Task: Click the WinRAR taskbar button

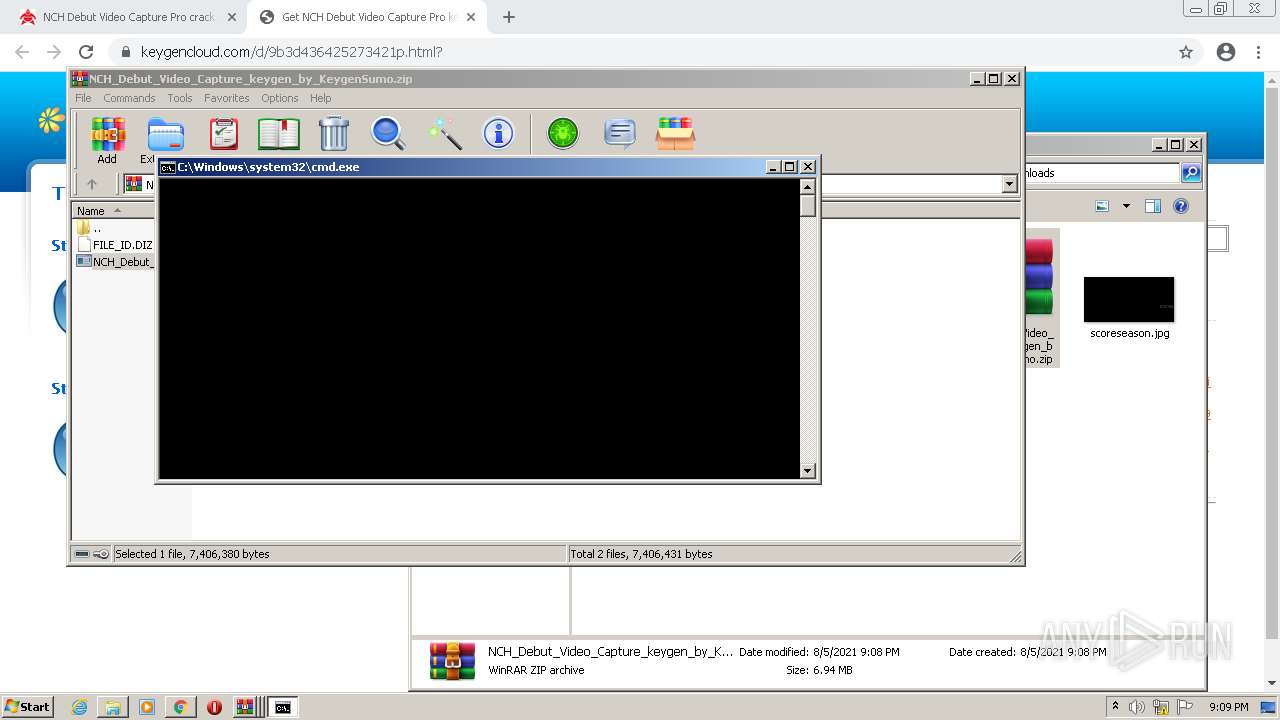Action: click(x=245, y=707)
